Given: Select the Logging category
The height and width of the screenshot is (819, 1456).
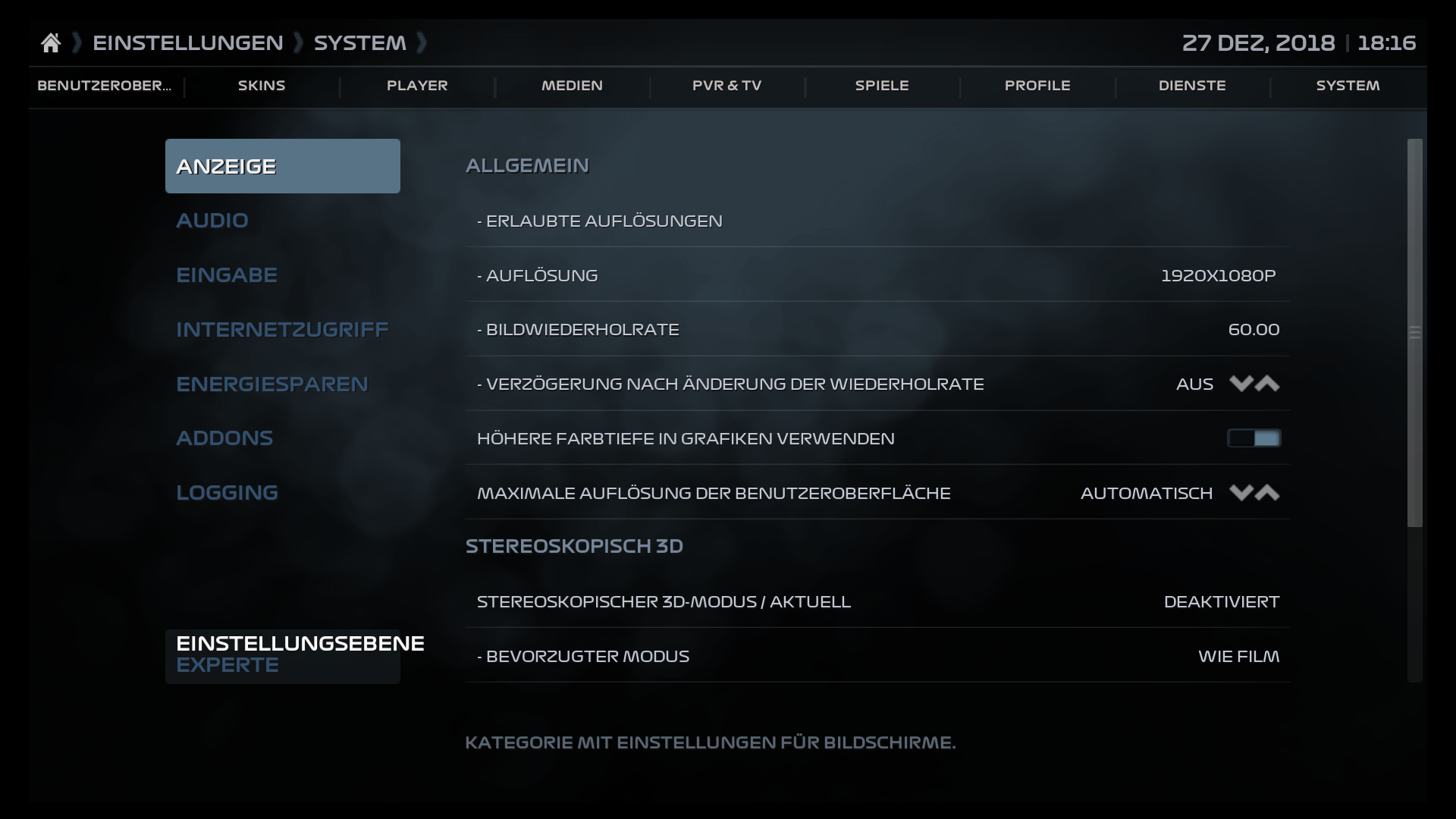Looking at the screenshot, I should (x=227, y=491).
